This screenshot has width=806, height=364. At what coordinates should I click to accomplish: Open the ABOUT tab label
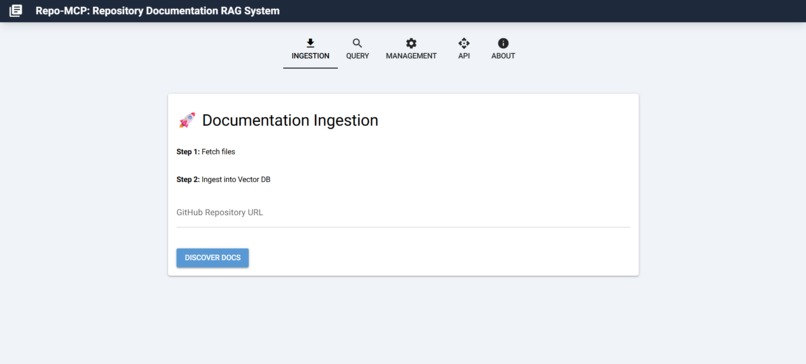(503, 56)
